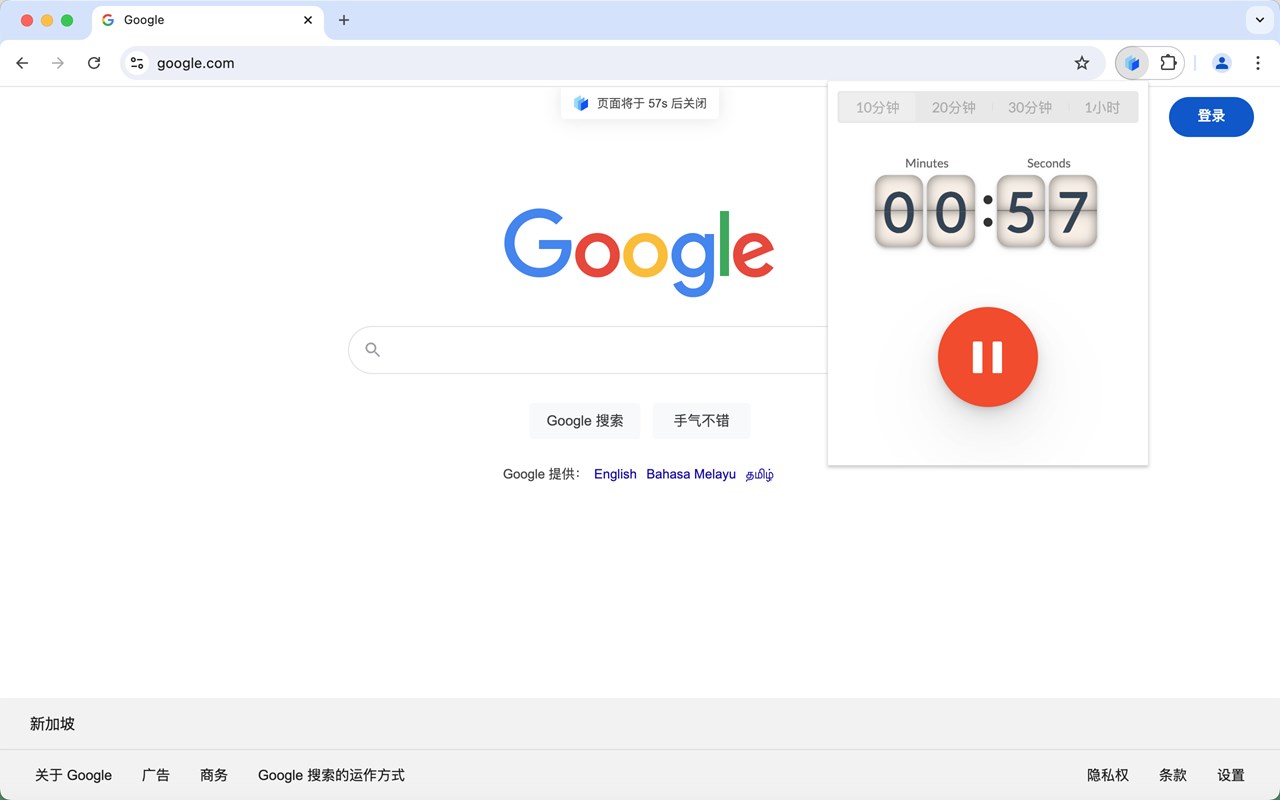Select the Google tab
This screenshot has height=800, width=1280.
pos(208,21)
